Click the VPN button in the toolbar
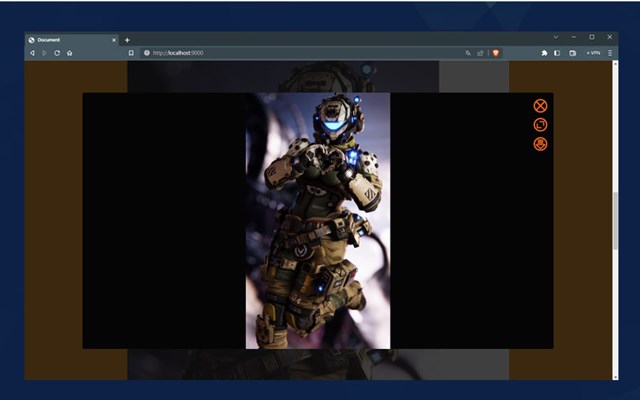Image resolution: width=640 pixels, height=400 pixels. pyautogui.click(x=593, y=53)
